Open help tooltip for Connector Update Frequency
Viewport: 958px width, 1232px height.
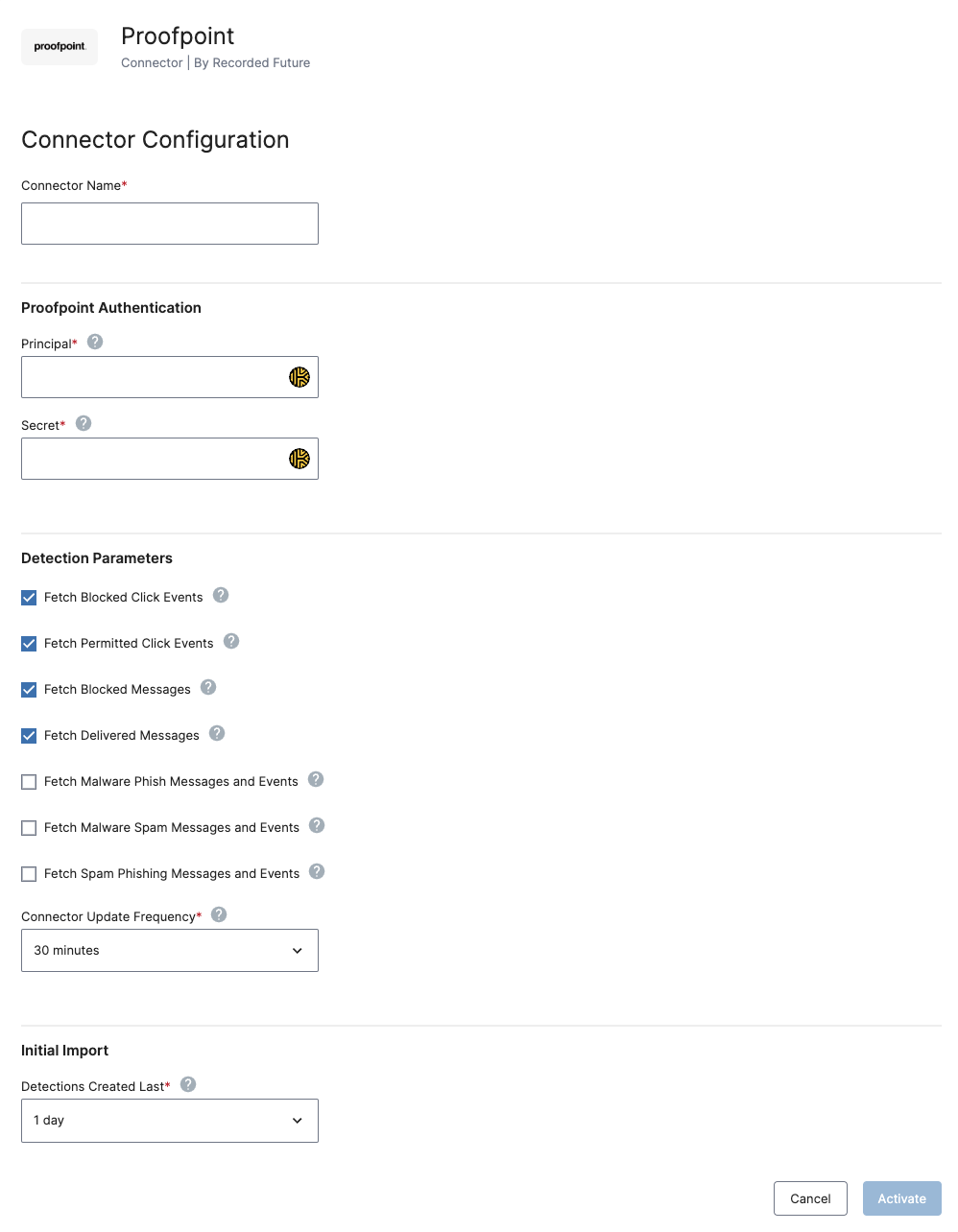[219, 914]
